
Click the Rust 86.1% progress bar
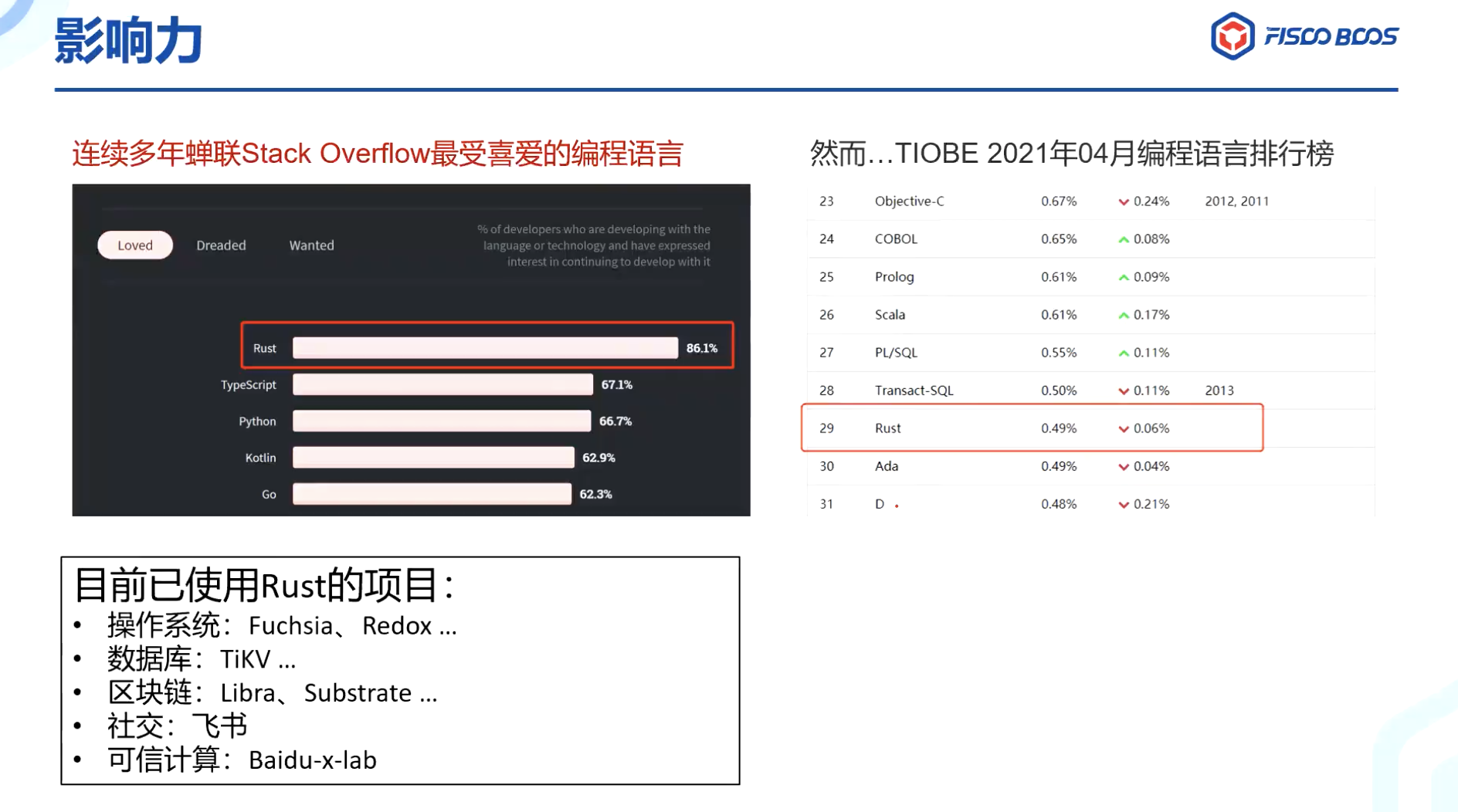485,348
